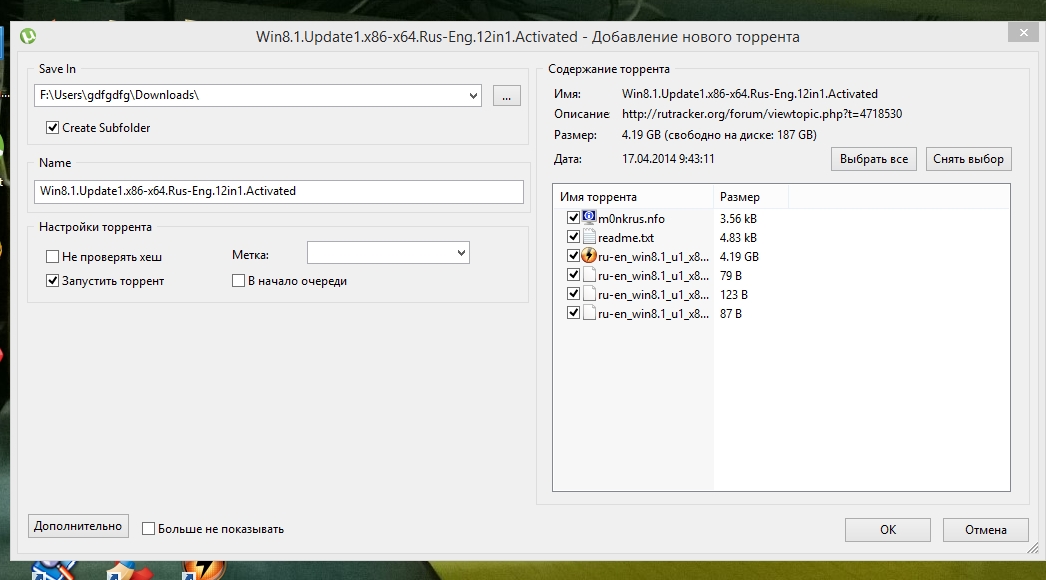Click the dialog resize grip corner
The image size is (1046, 580).
click(1033, 548)
